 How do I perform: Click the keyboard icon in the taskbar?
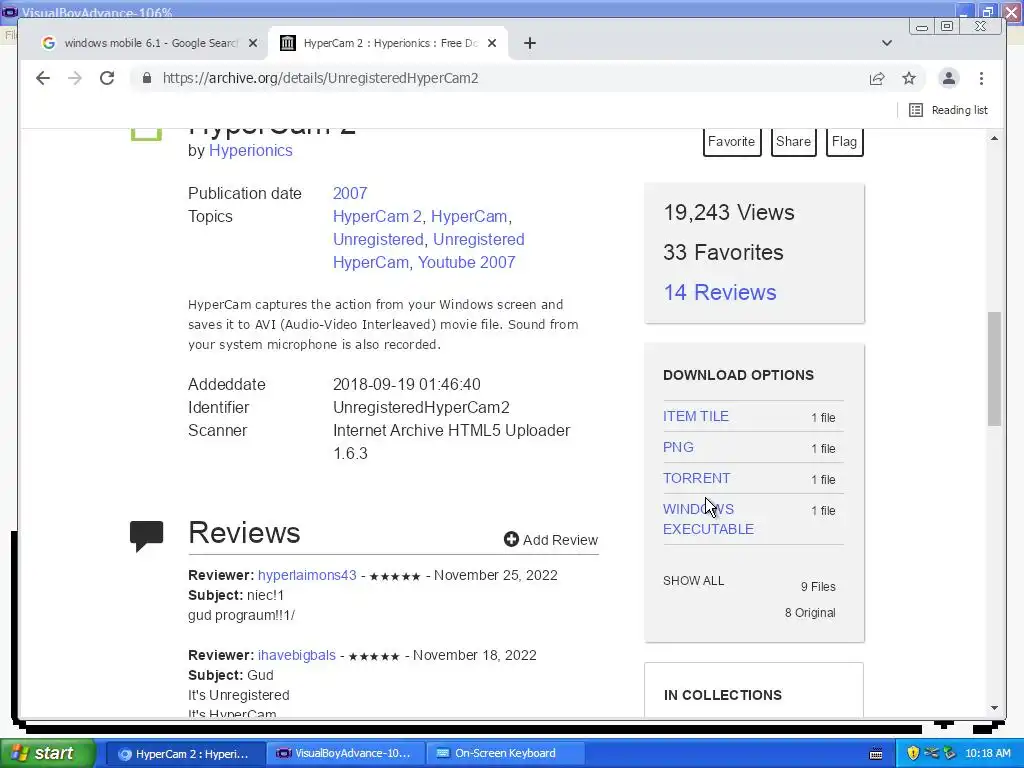click(x=876, y=754)
